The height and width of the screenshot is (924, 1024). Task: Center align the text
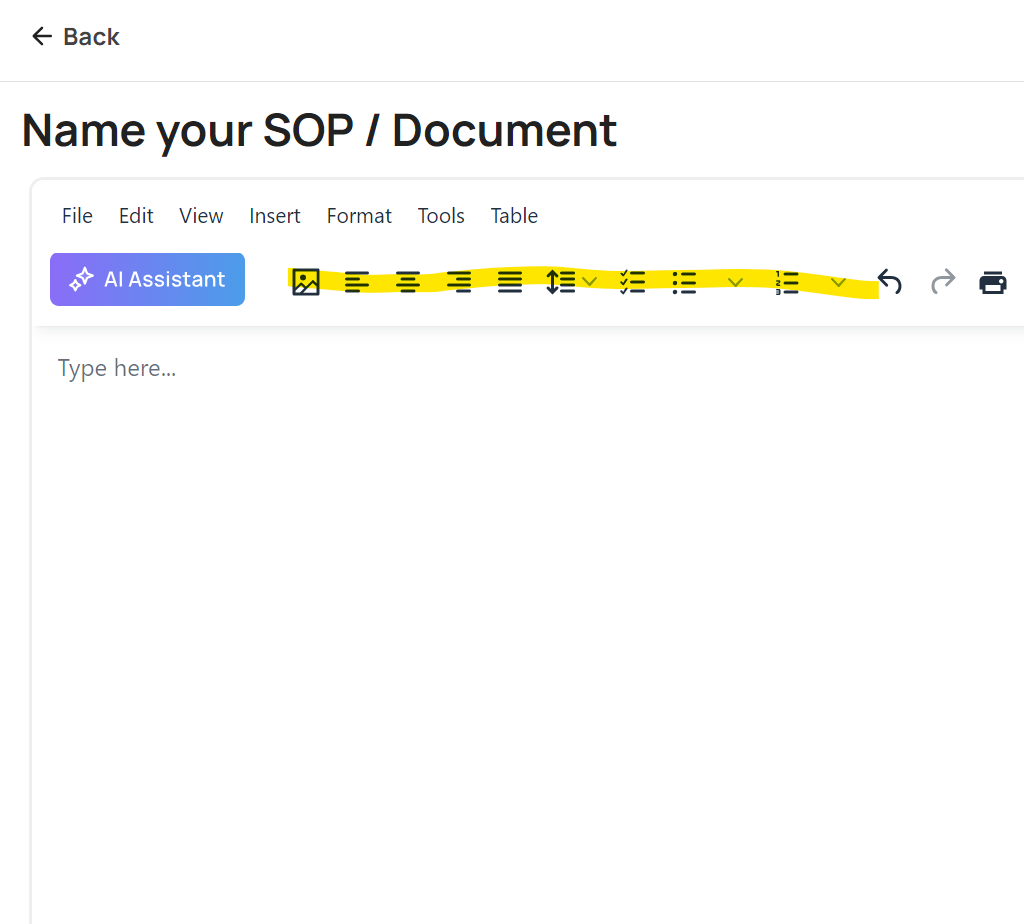pos(408,282)
